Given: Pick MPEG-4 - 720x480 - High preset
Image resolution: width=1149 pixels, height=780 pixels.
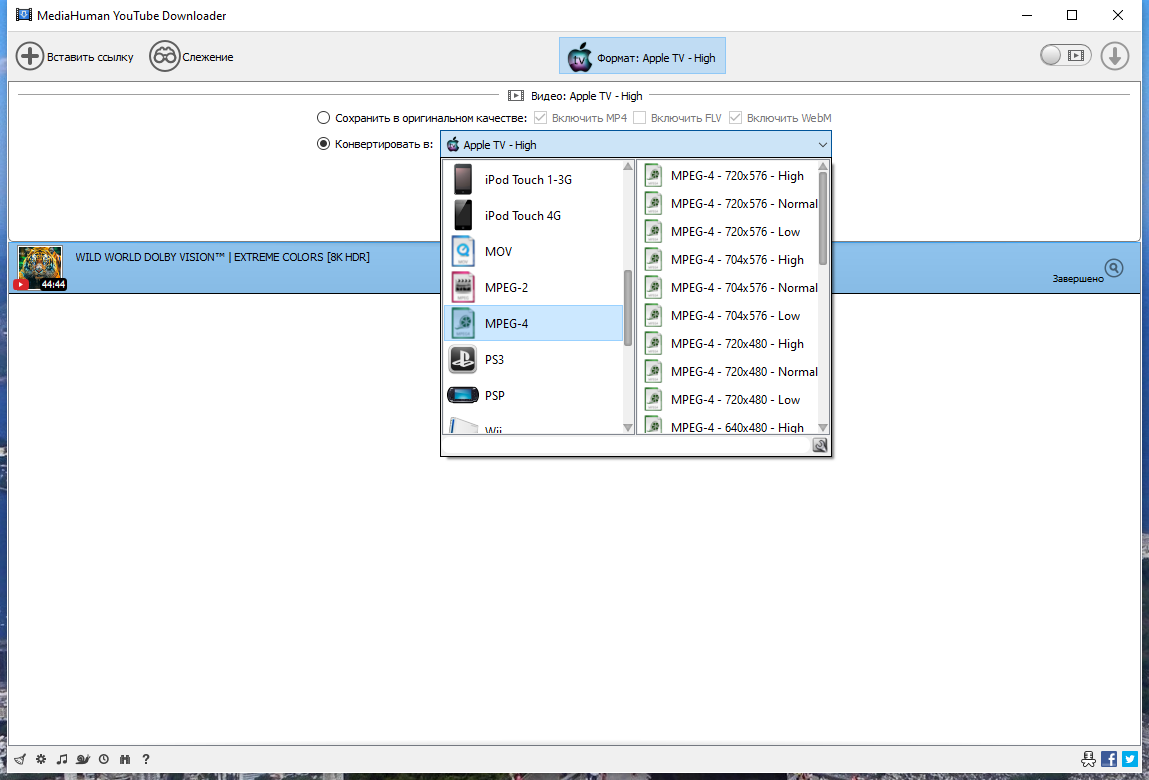Looking at the screenshot, I should [728, 344].
